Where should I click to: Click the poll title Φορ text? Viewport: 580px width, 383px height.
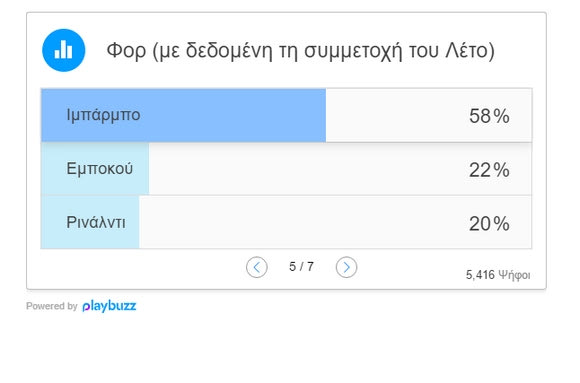coord(300,51)
